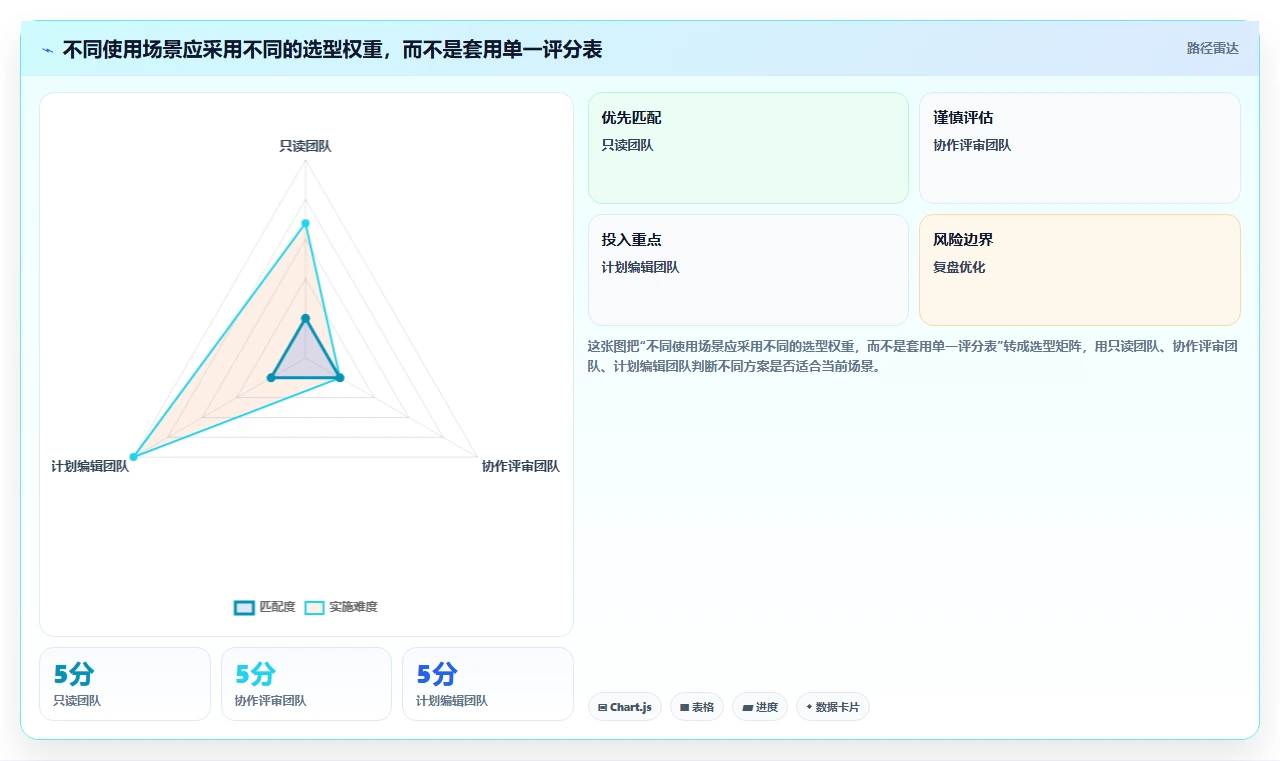Toggle the 实施难度 legend item

(341, 607)
